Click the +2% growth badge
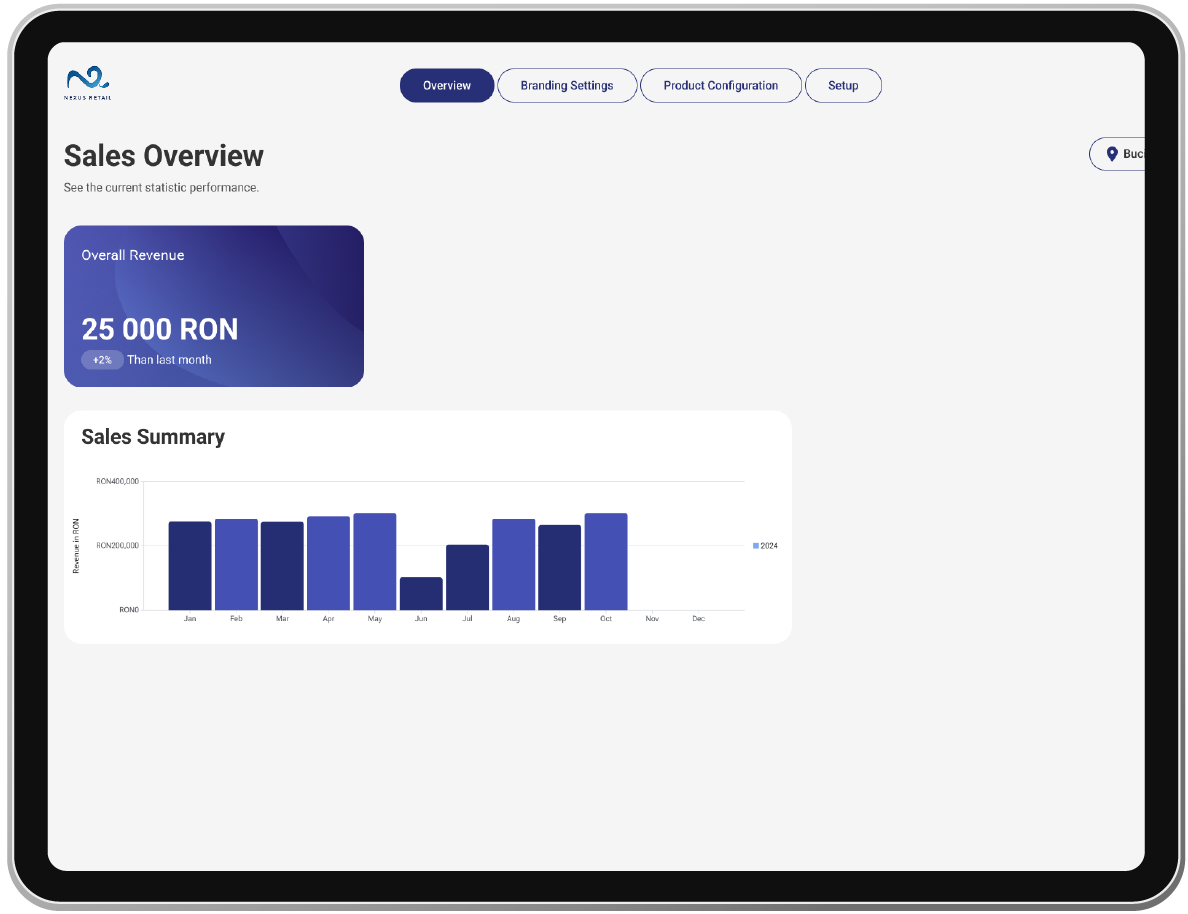1188x914 pixels. point(102,360)
